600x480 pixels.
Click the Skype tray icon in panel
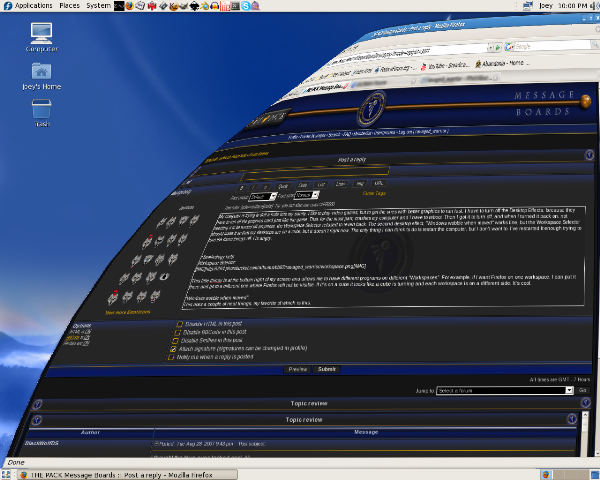[247, 6]
